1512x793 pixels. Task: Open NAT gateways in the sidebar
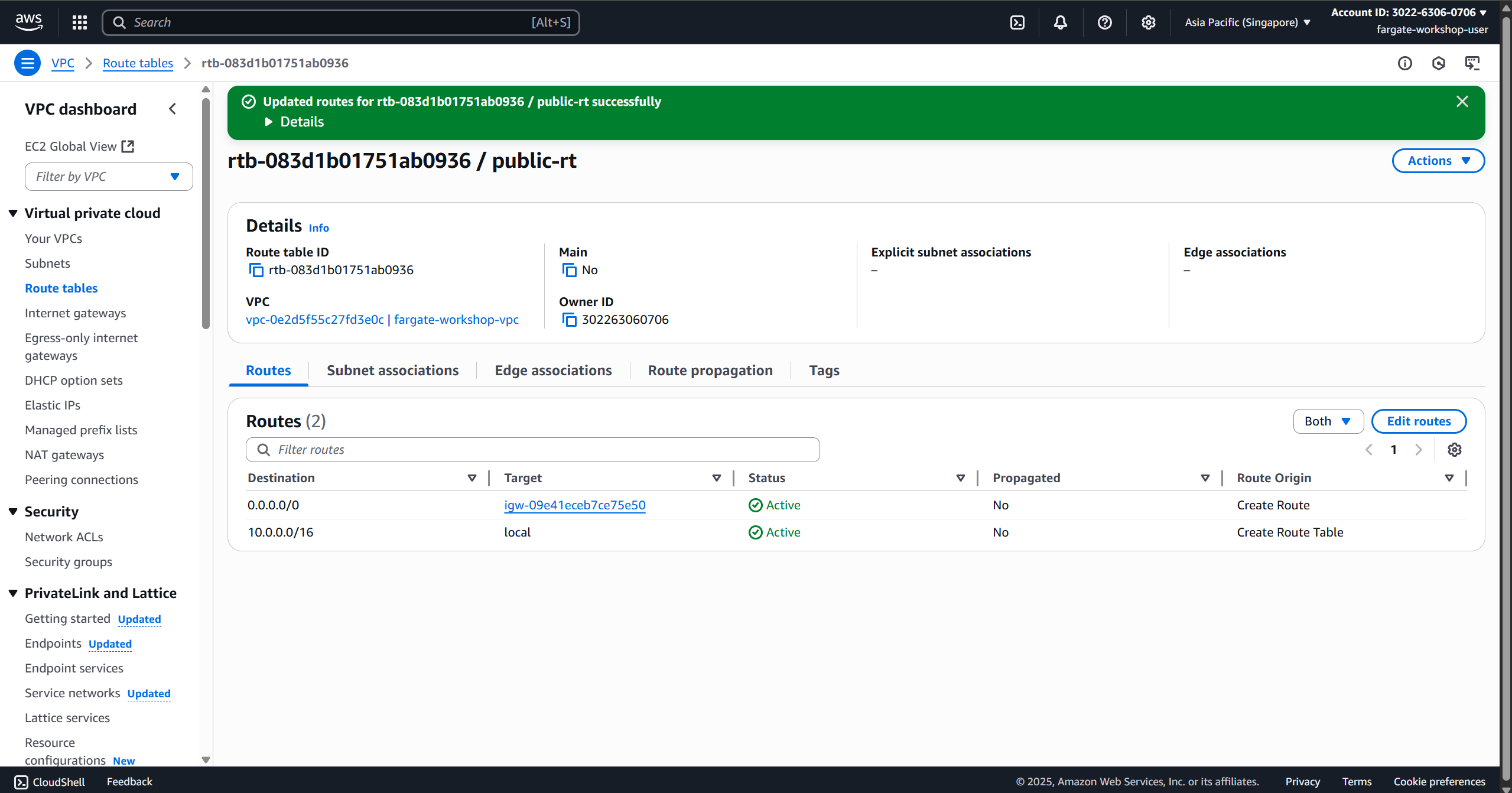(64, 455)
